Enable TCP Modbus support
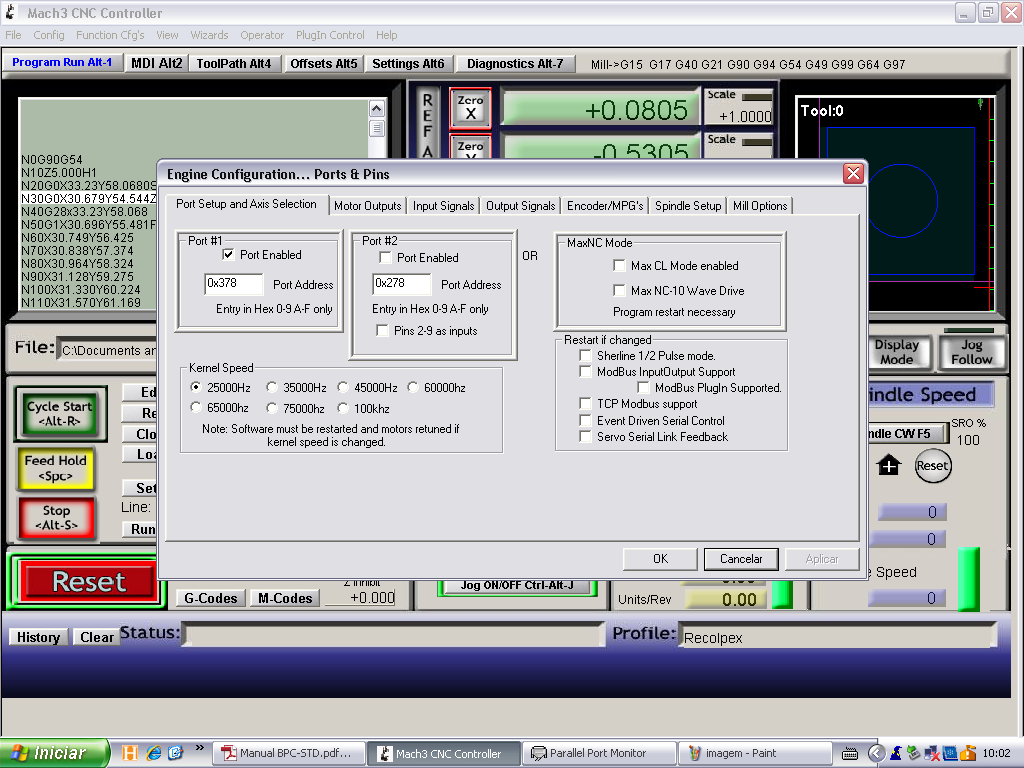Screen dimensions: 1024x768 [x=585, y=404]
